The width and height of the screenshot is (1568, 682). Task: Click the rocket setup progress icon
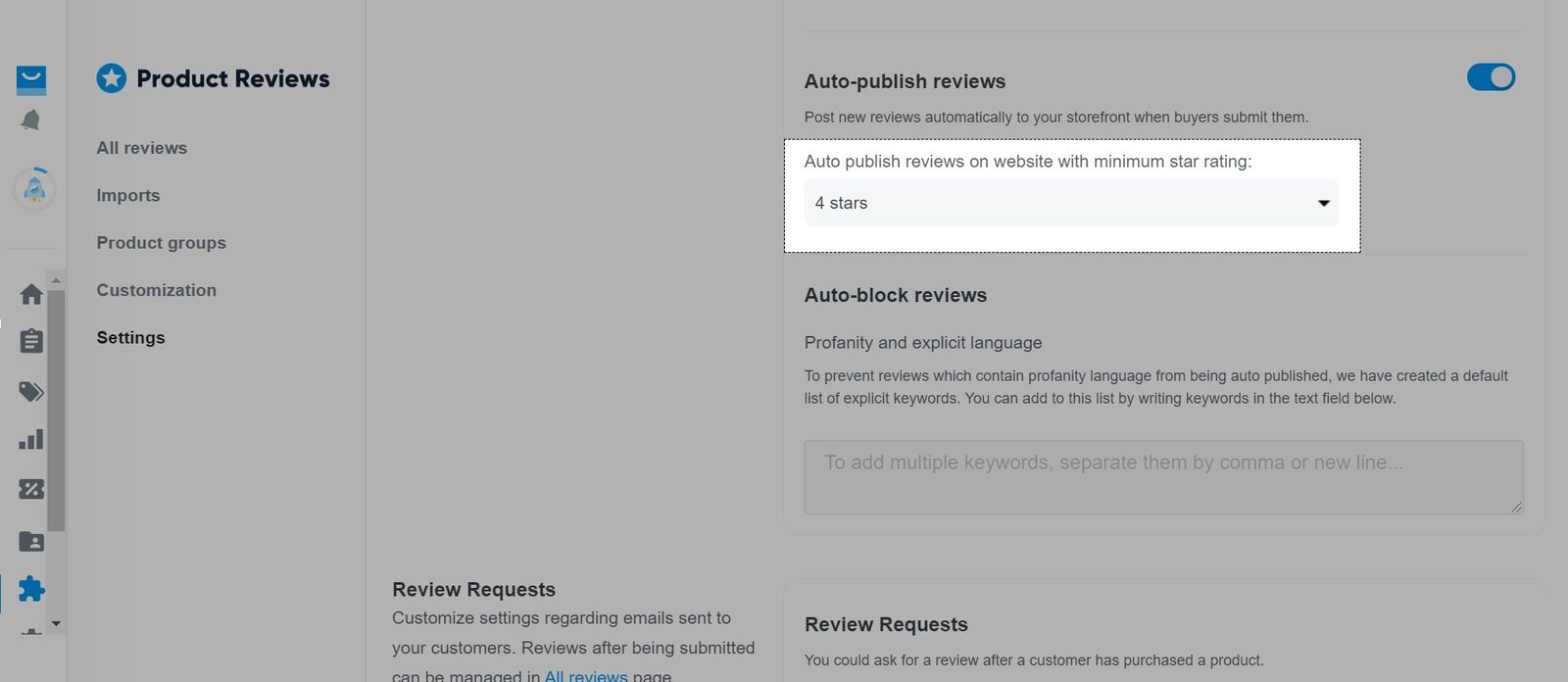[x=34, y=188]
